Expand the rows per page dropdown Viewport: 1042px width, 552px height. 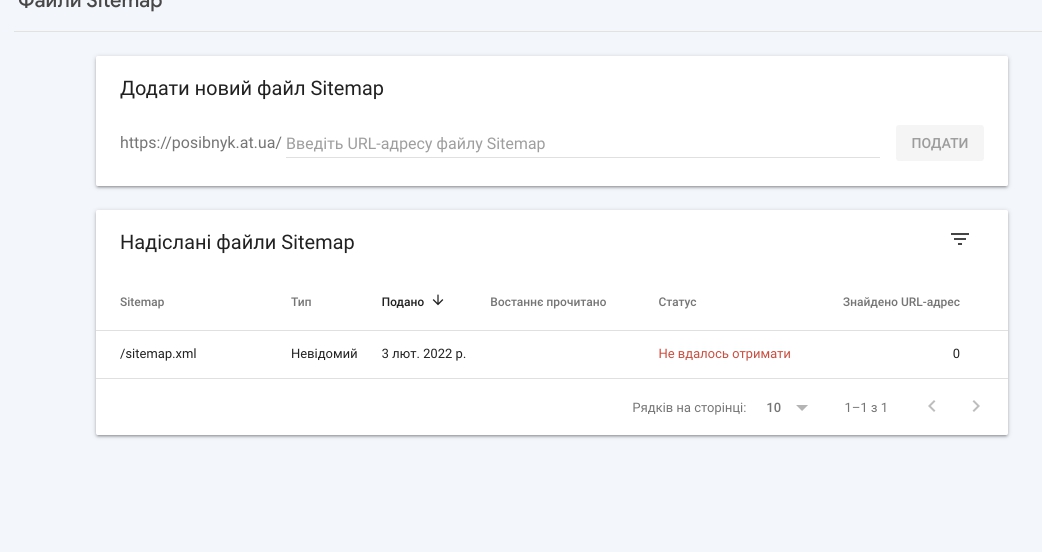tap(787, 408)
